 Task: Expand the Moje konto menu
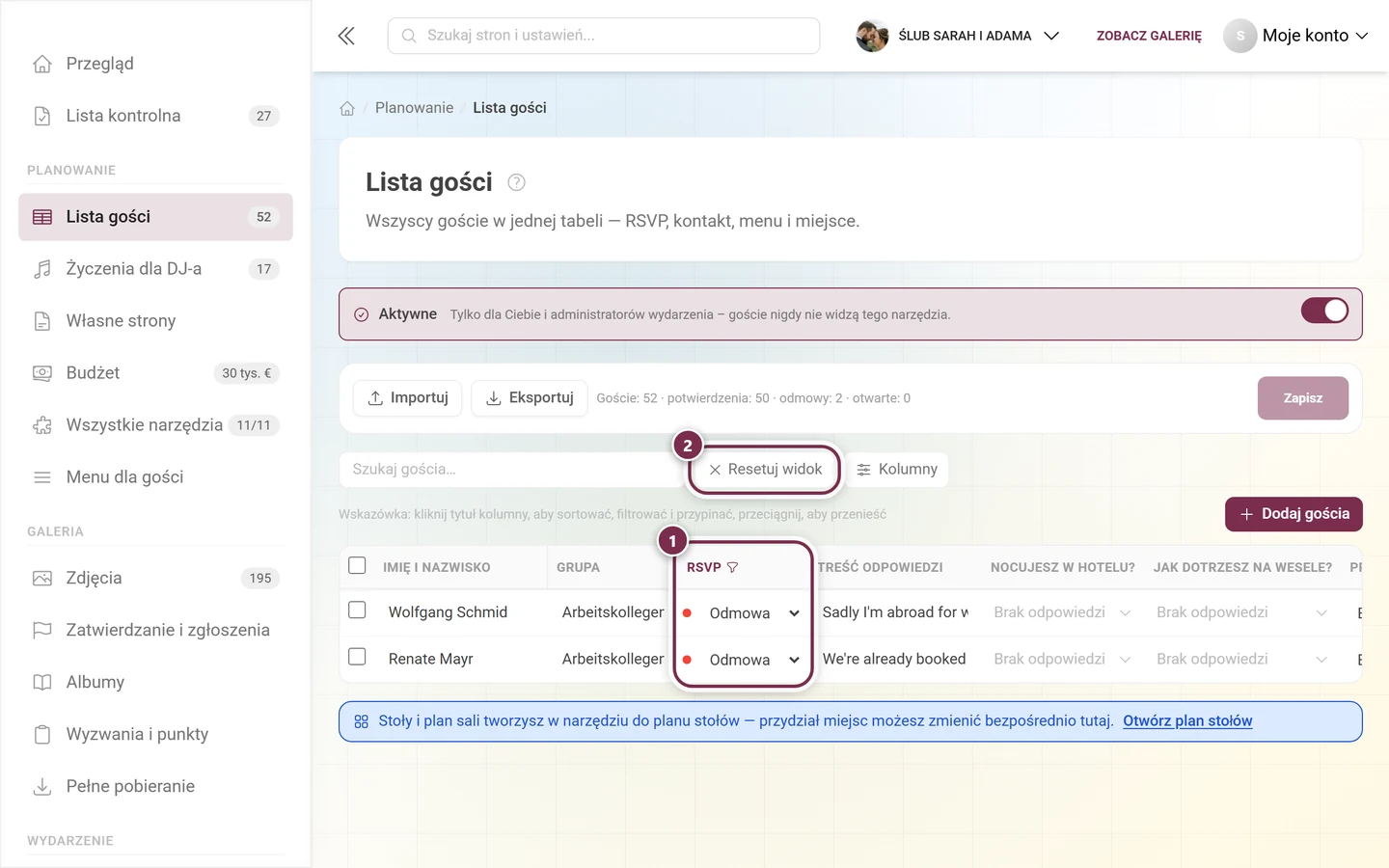tap(1296, 36)
